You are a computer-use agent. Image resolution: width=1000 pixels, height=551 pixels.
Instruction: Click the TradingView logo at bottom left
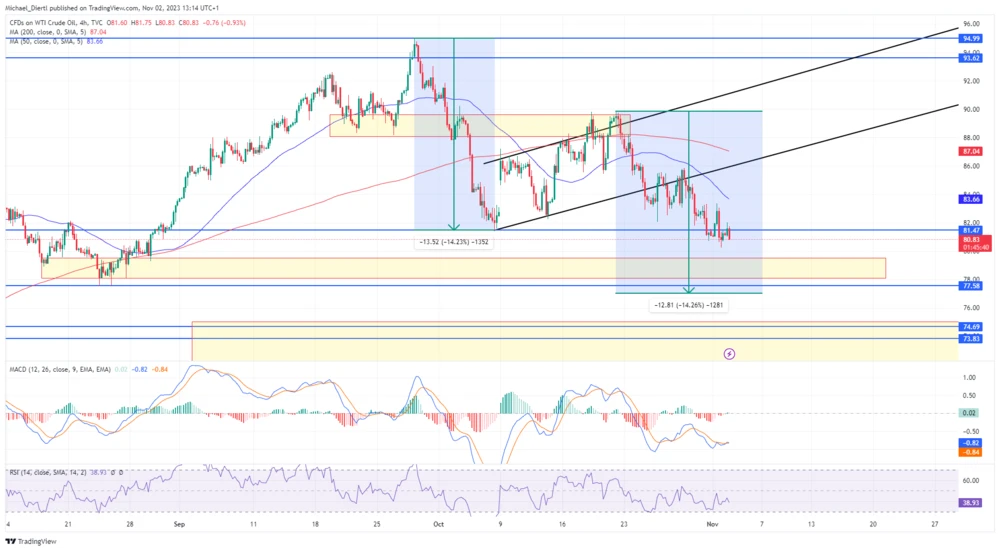tap(31, 541)
